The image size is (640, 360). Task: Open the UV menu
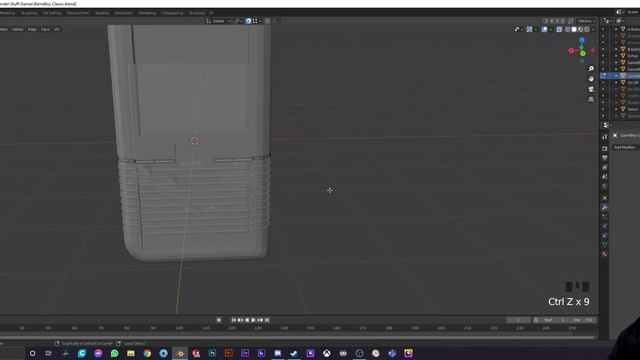56,29
